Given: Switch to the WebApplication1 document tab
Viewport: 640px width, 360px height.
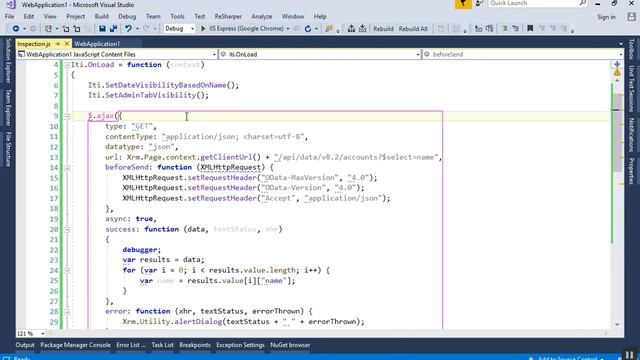Looking at the screenshot, I should coord(97,44).
